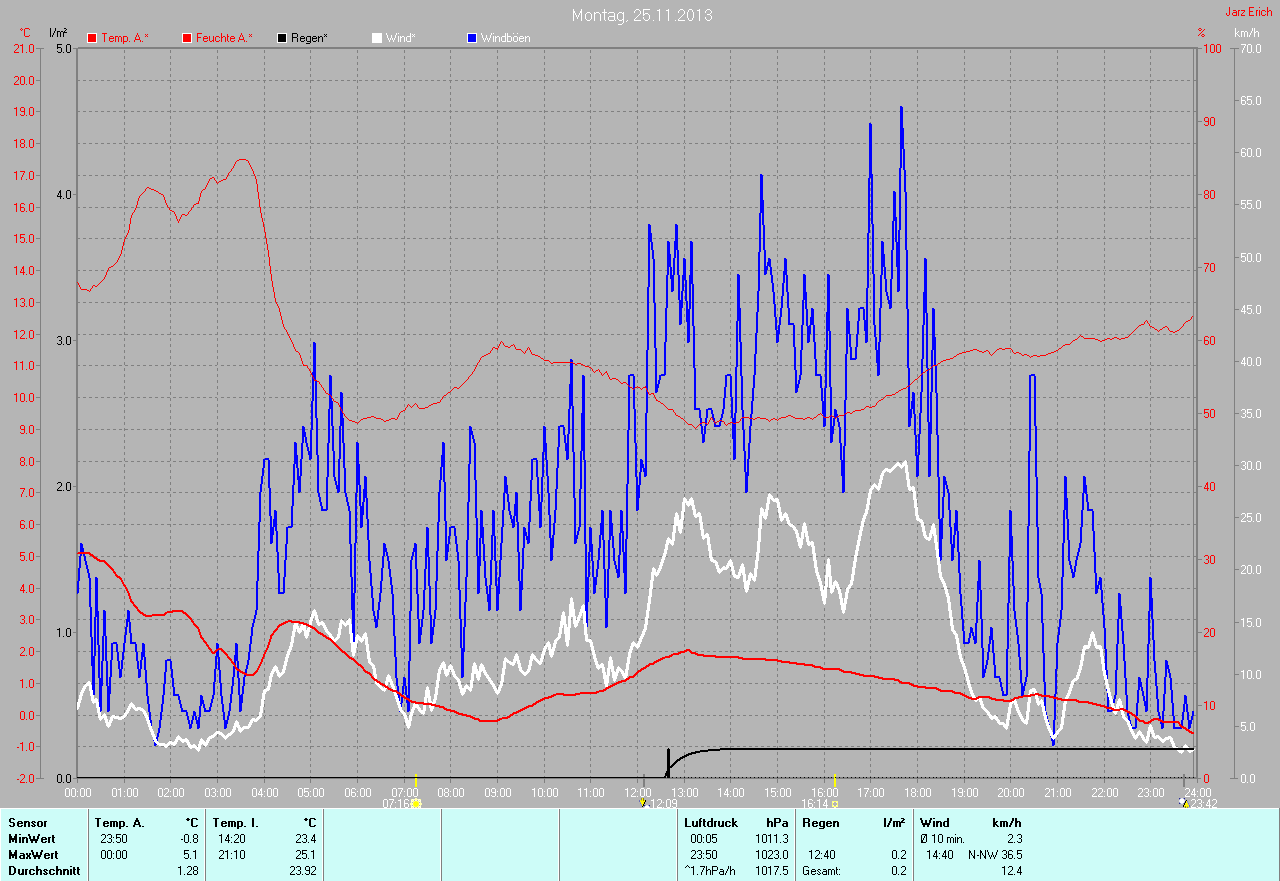
Task: Click the sunrise sun icon at 07:16
Action: pos(416,803)
